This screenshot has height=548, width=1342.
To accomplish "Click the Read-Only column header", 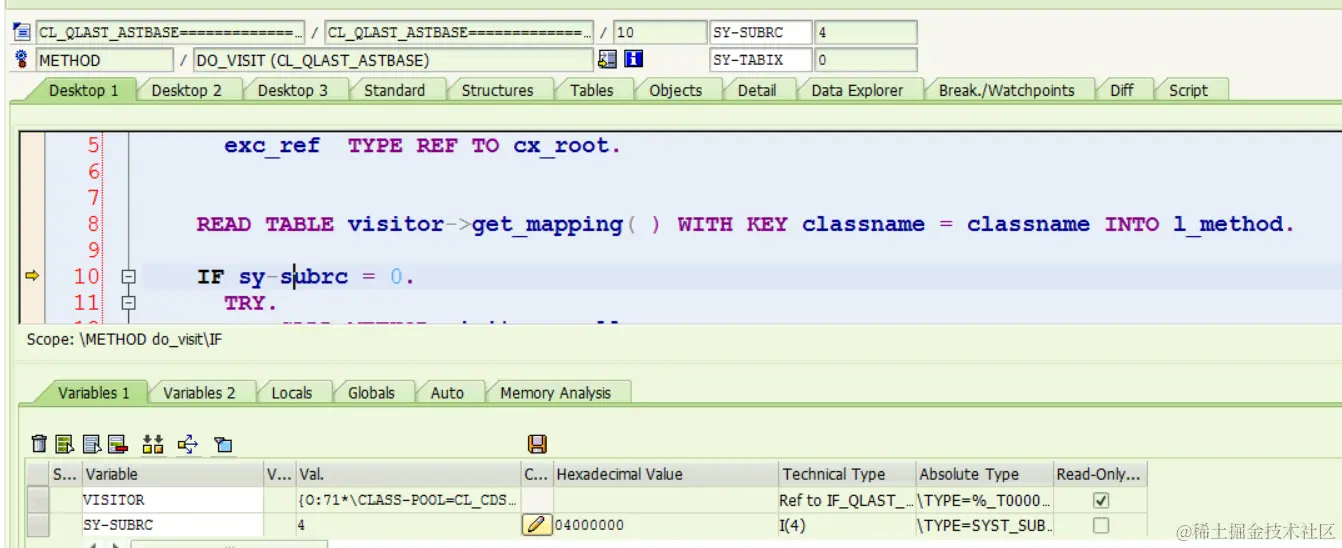I will coord(1100,474).
